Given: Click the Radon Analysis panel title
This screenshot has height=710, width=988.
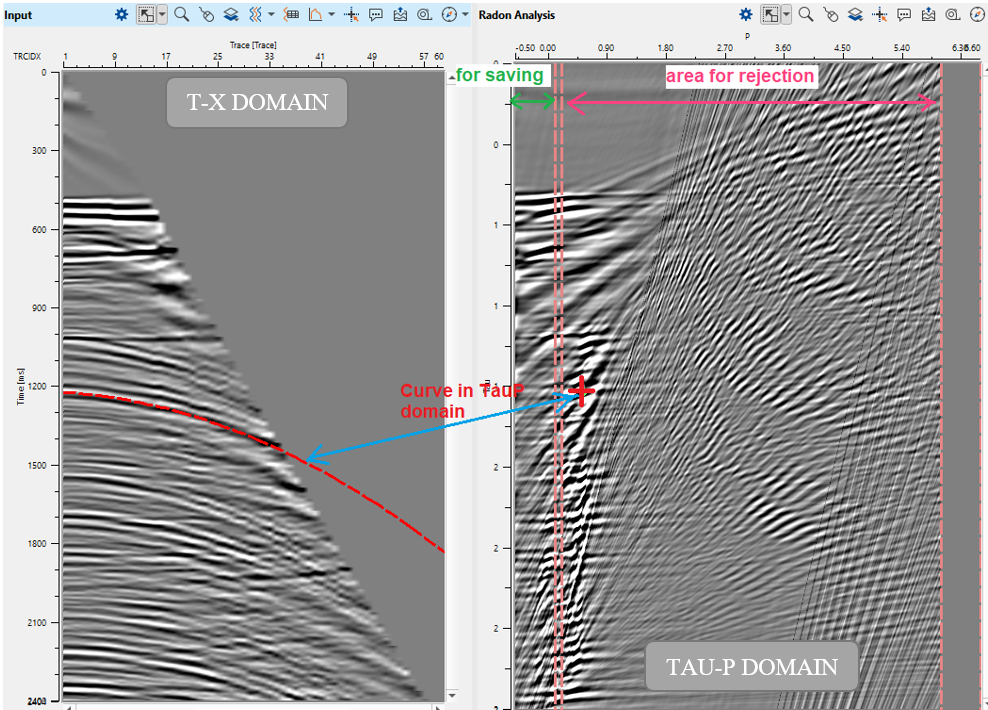Looking at the screenshot, I should click(516, 15).
